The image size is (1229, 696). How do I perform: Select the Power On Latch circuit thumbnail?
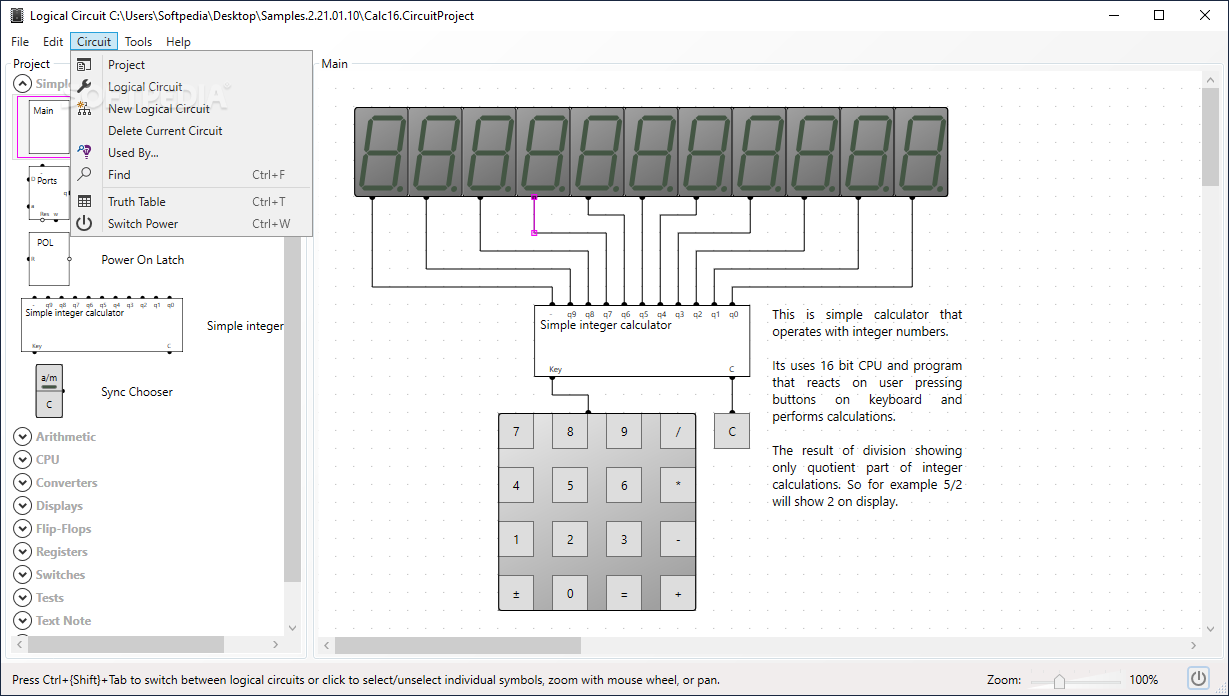[x=49, y=259]
